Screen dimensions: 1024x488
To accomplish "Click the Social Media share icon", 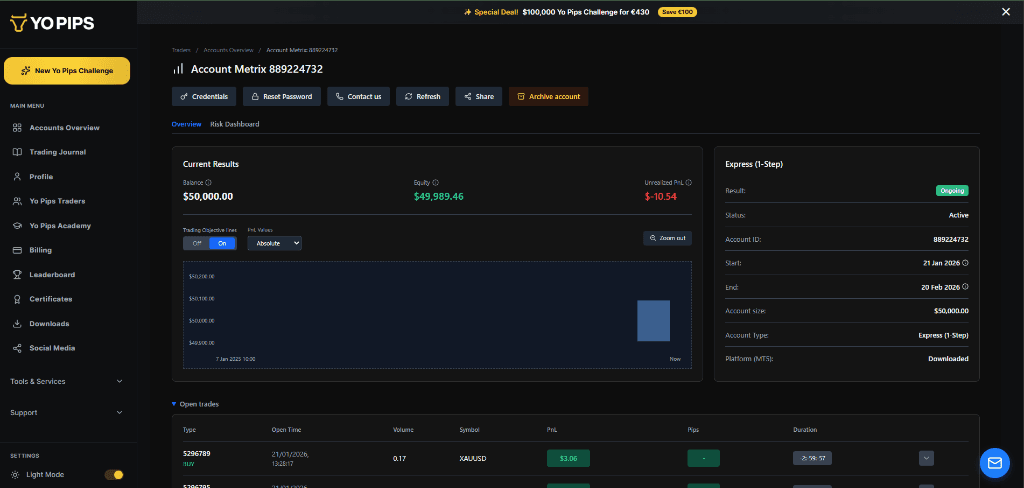I will [x=18, y=348].
